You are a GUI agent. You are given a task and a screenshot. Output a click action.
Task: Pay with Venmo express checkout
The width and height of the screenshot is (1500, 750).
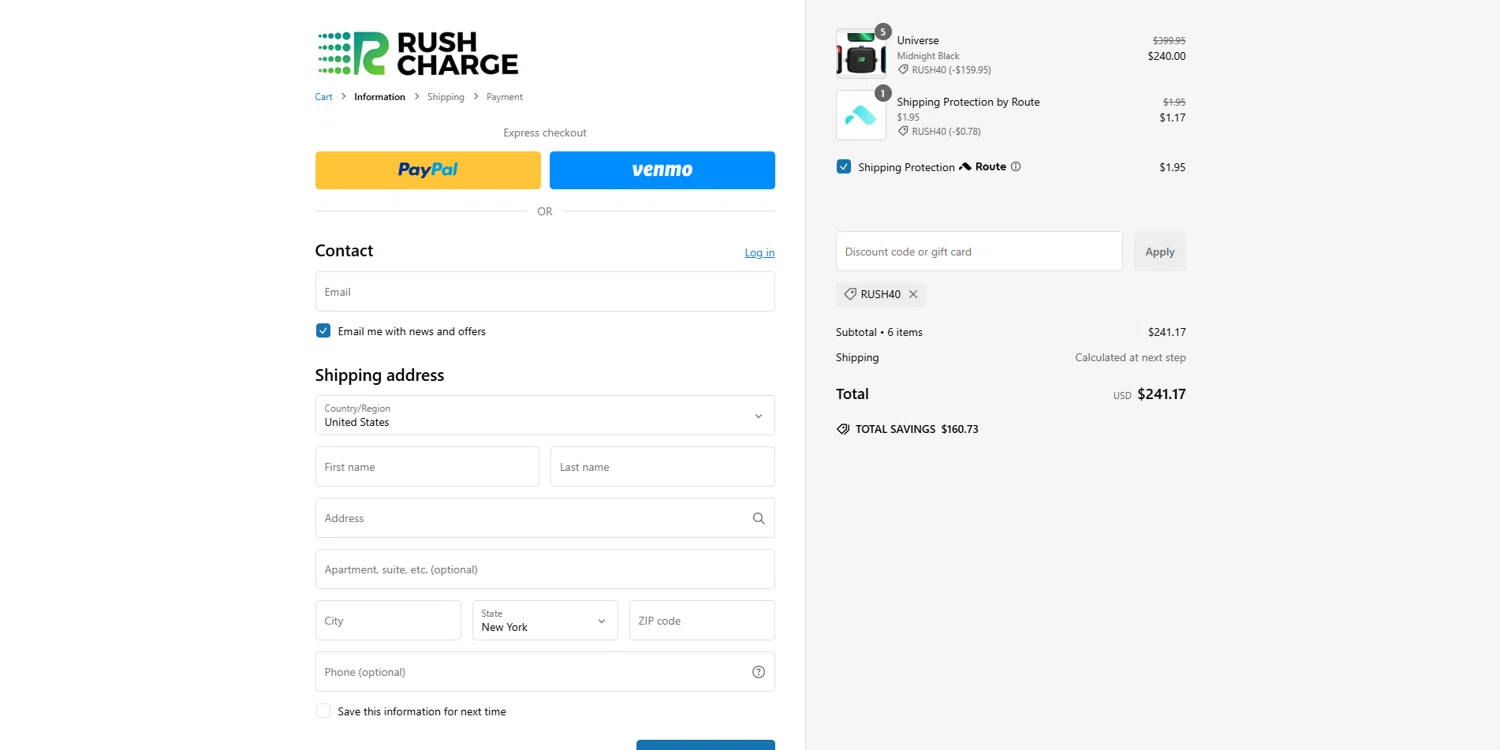(662, 170)
